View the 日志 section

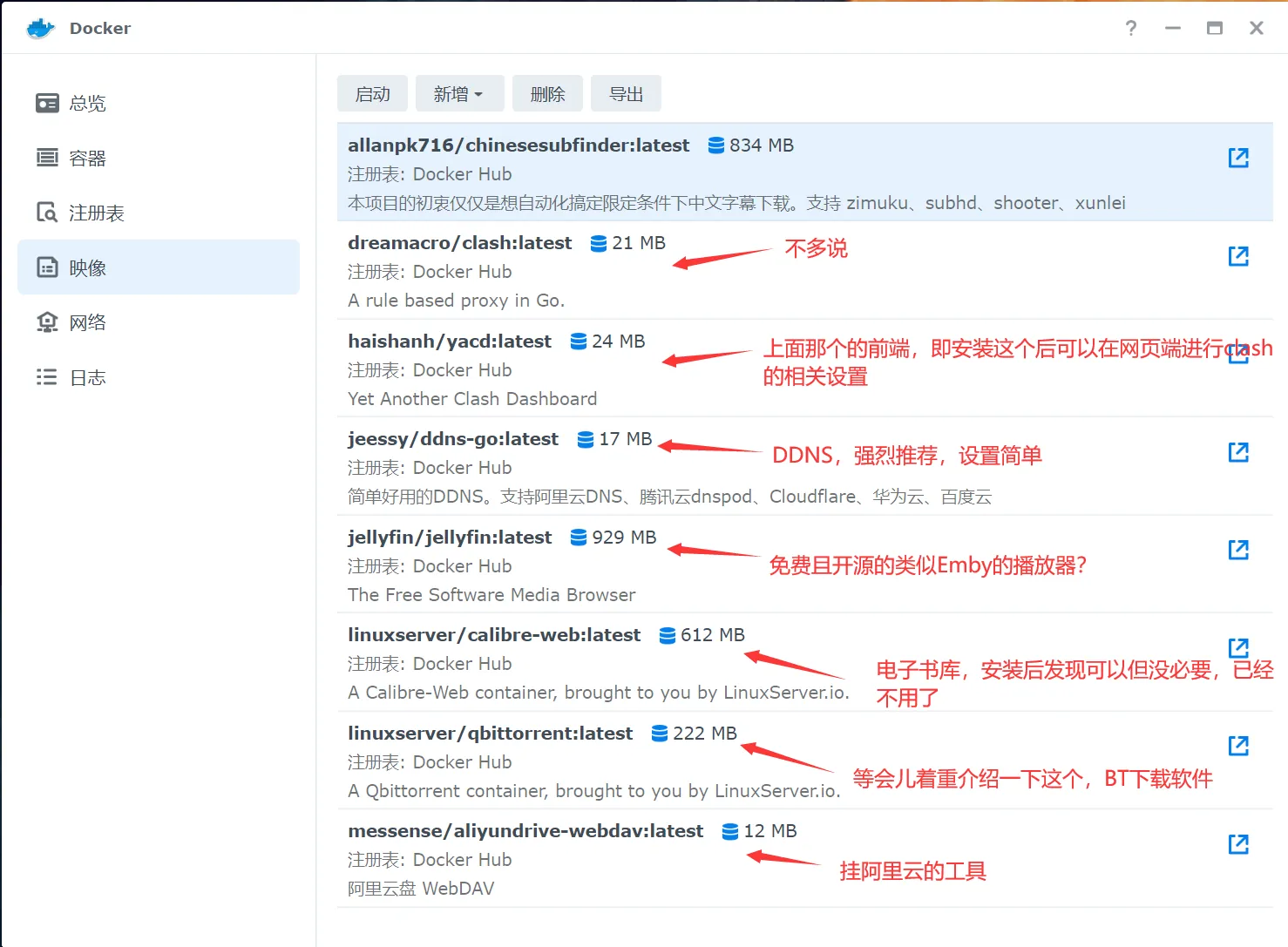point(159,377)
